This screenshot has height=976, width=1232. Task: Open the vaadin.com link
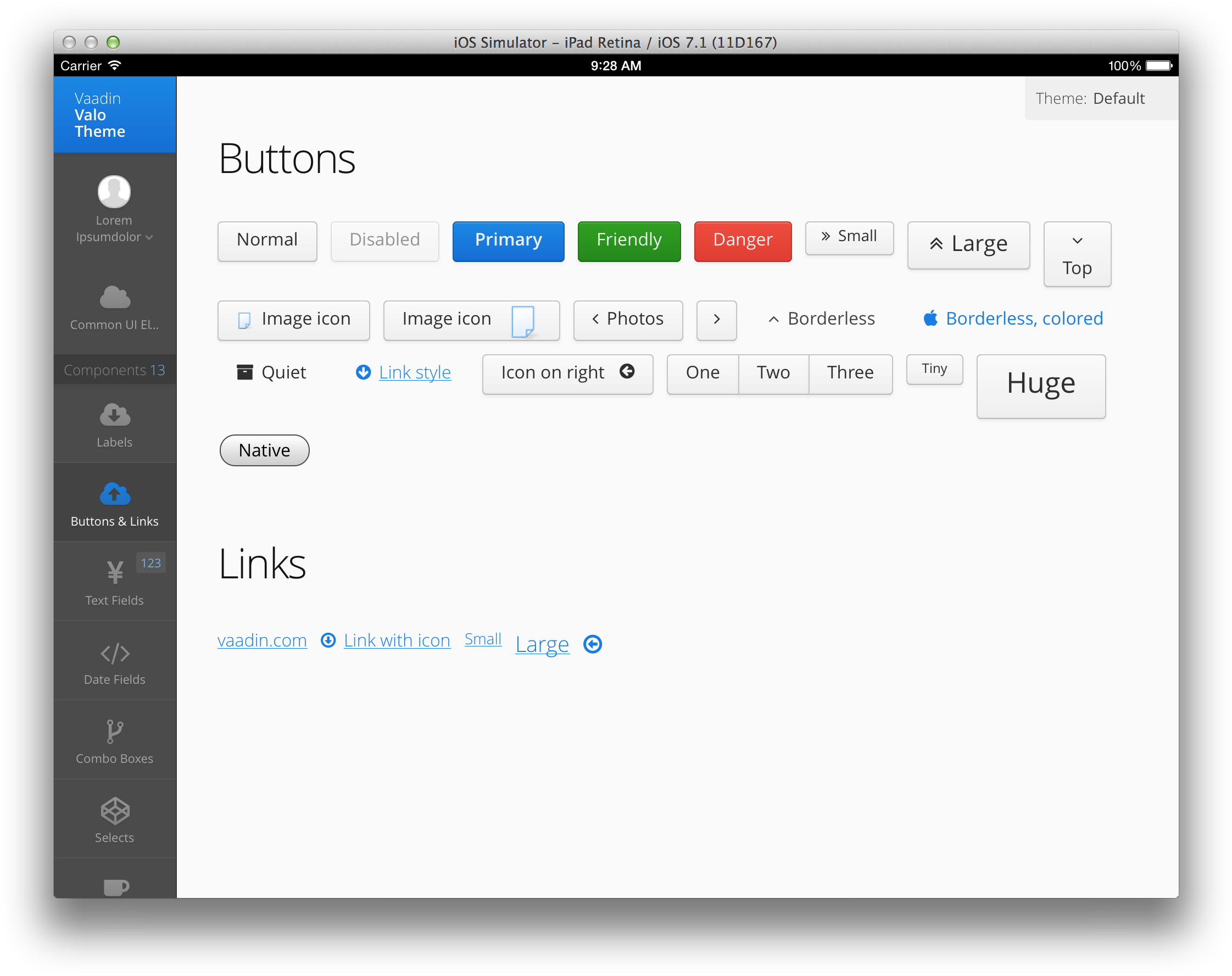(x=263, y=640)
